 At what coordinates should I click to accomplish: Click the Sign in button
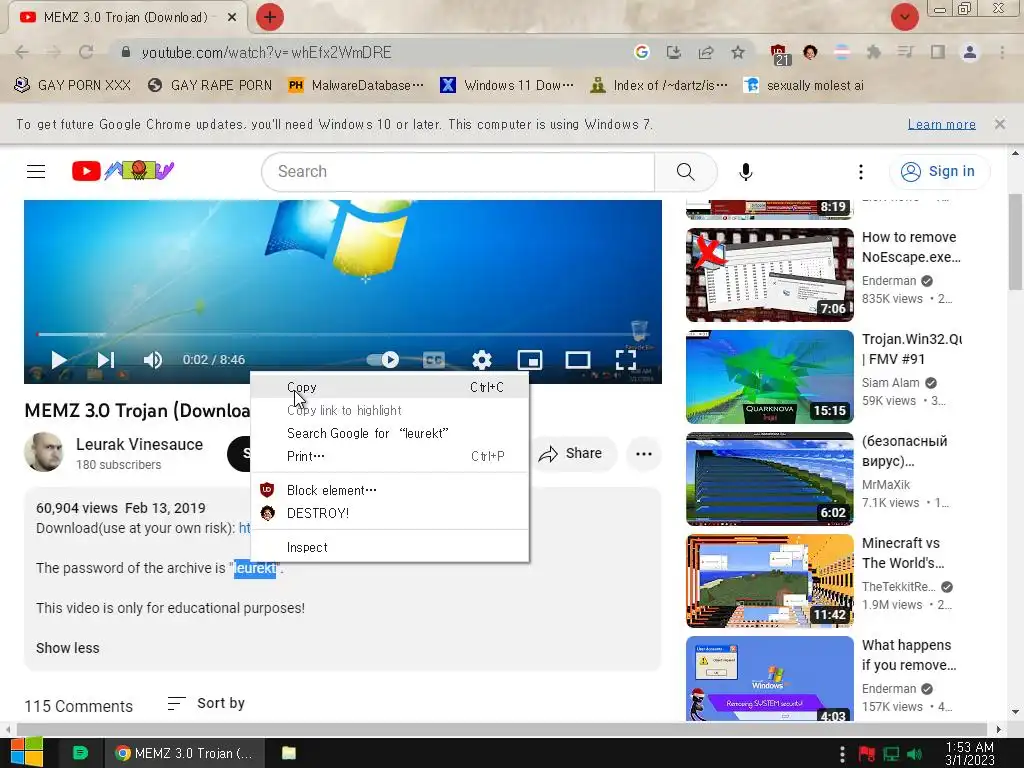click(939, 171)
